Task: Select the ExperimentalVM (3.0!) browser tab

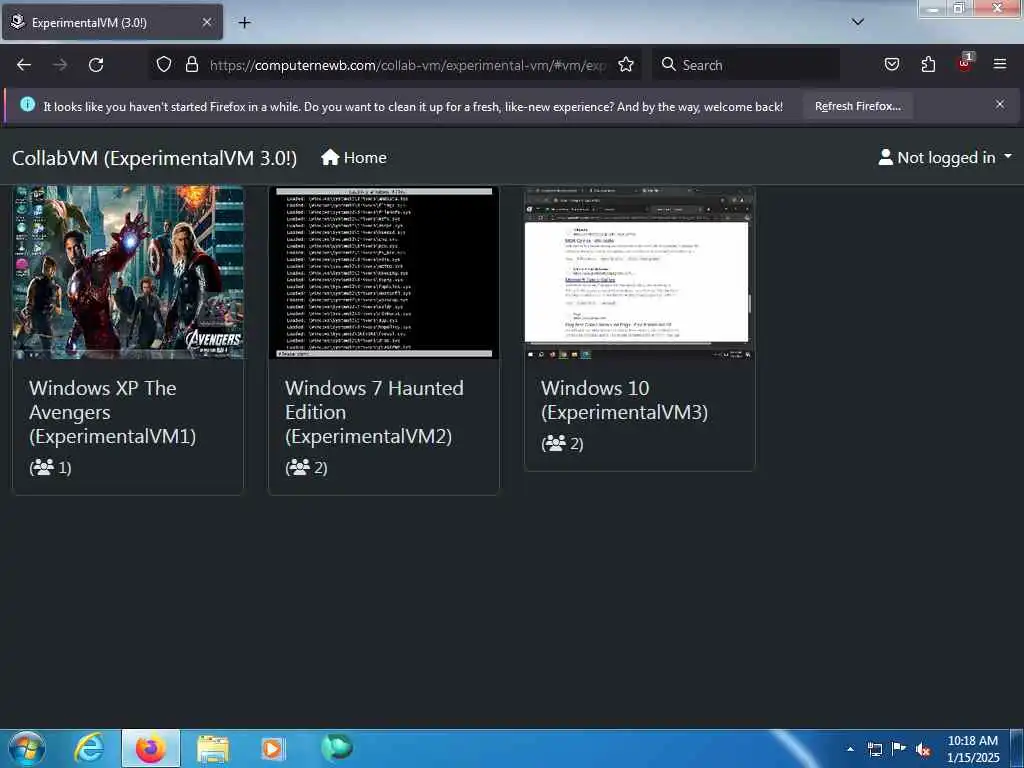Action: click(x=112, y=22)
